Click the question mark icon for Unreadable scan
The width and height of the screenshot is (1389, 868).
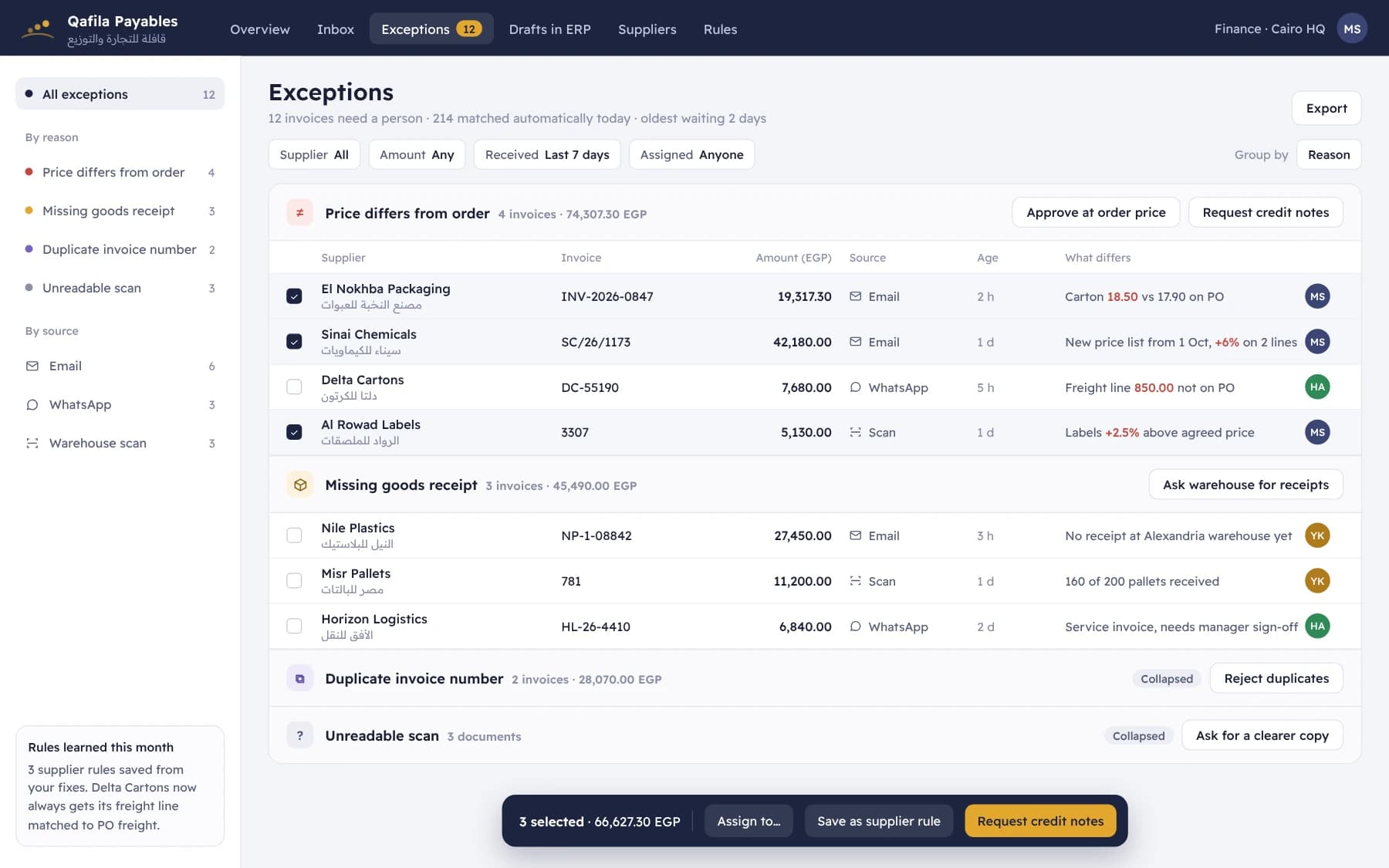299,735
